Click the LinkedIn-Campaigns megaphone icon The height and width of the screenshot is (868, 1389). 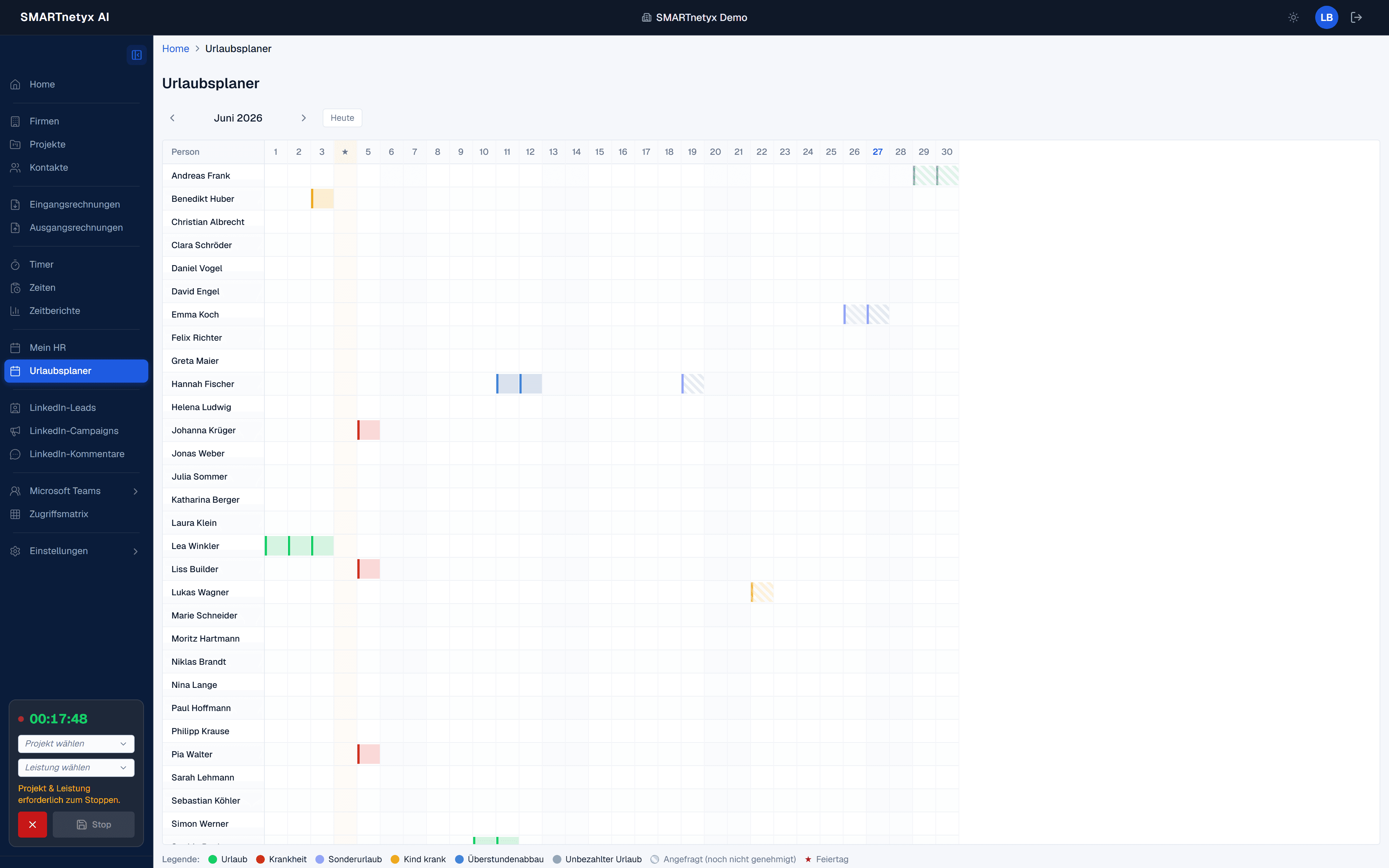[16, 431]
